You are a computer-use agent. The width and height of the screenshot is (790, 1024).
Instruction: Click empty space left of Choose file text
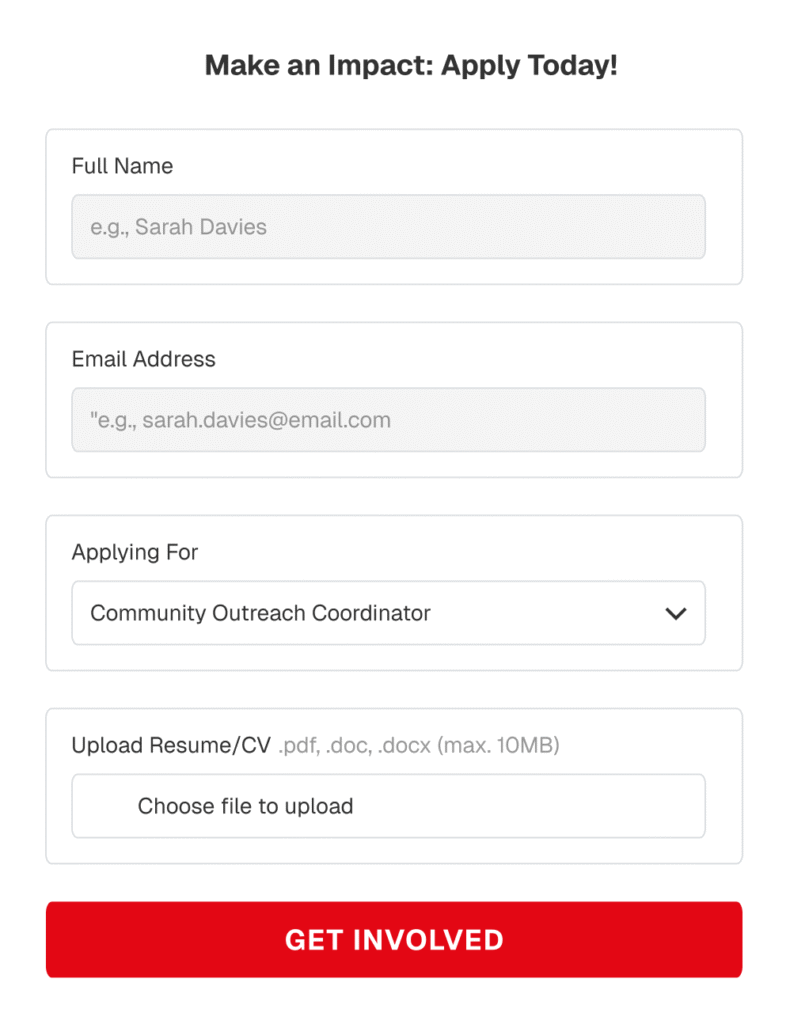pos(104,806)
